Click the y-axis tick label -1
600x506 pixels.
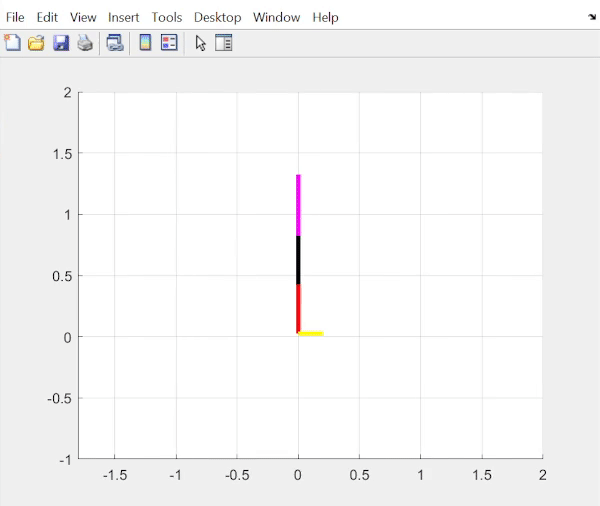[66, 460]
